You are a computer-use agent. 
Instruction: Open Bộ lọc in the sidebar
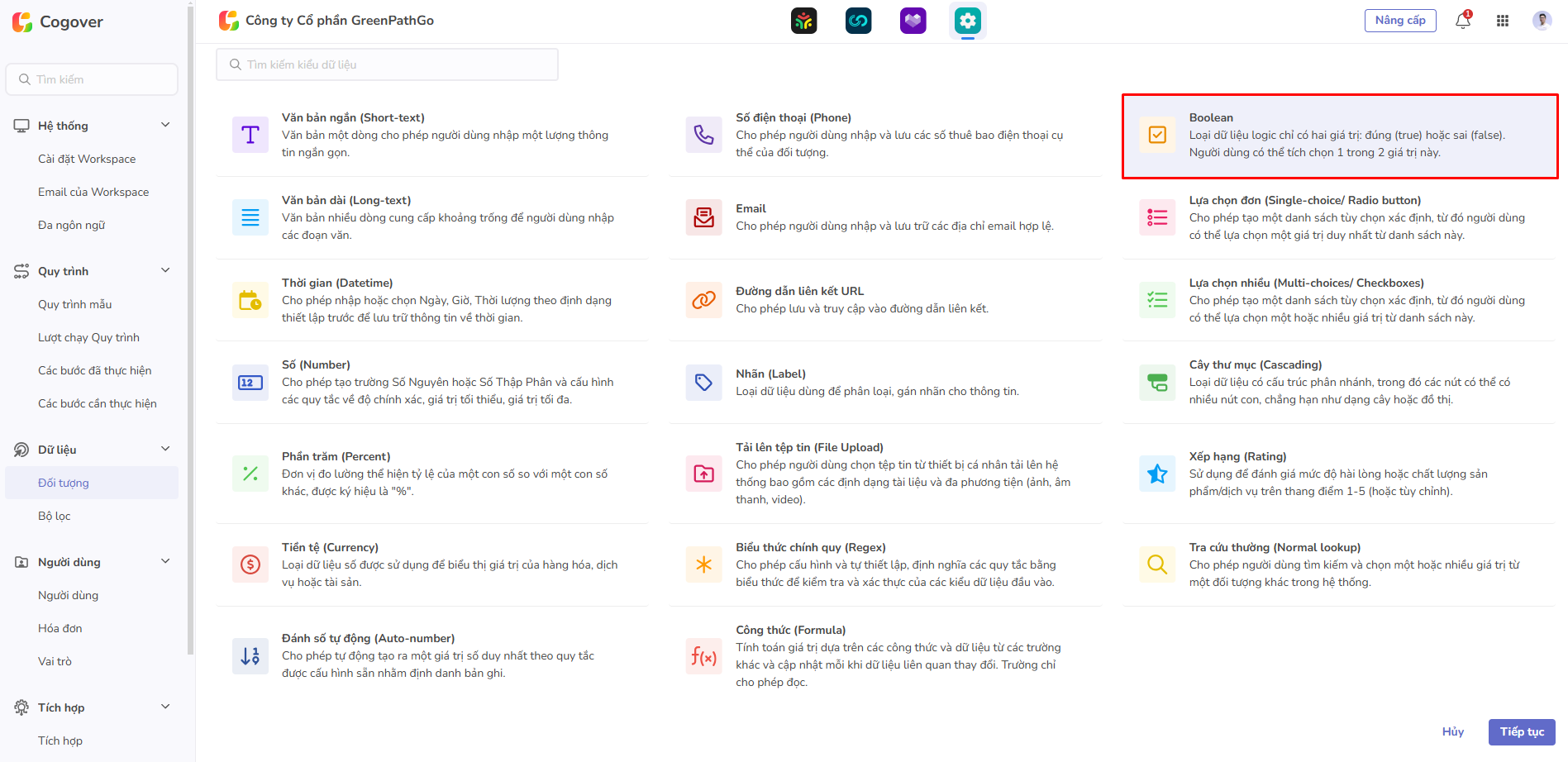pyautogui.click(x=55, y=516)
